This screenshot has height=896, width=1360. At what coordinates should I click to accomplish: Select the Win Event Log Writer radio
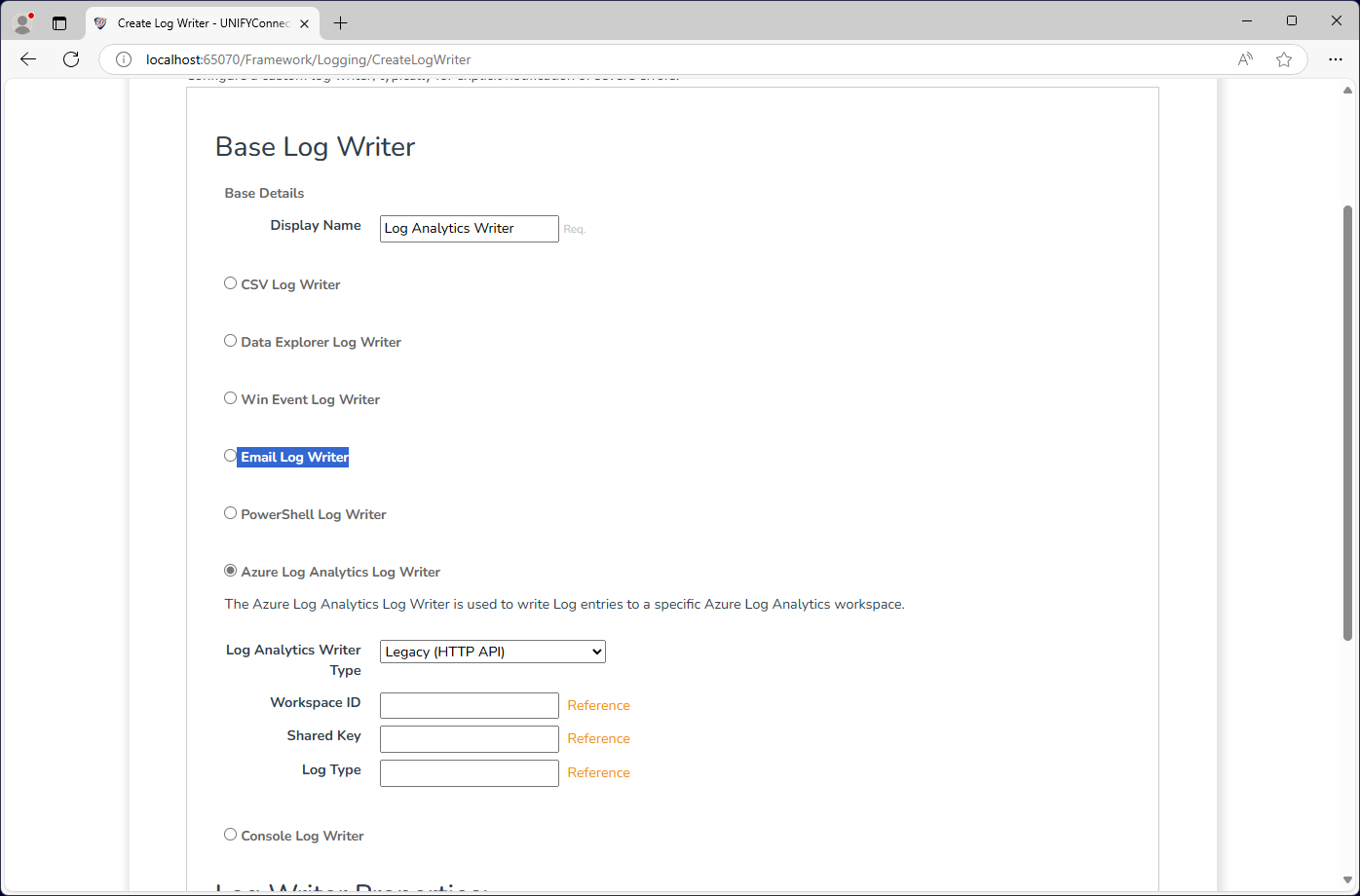click(231, 398)
